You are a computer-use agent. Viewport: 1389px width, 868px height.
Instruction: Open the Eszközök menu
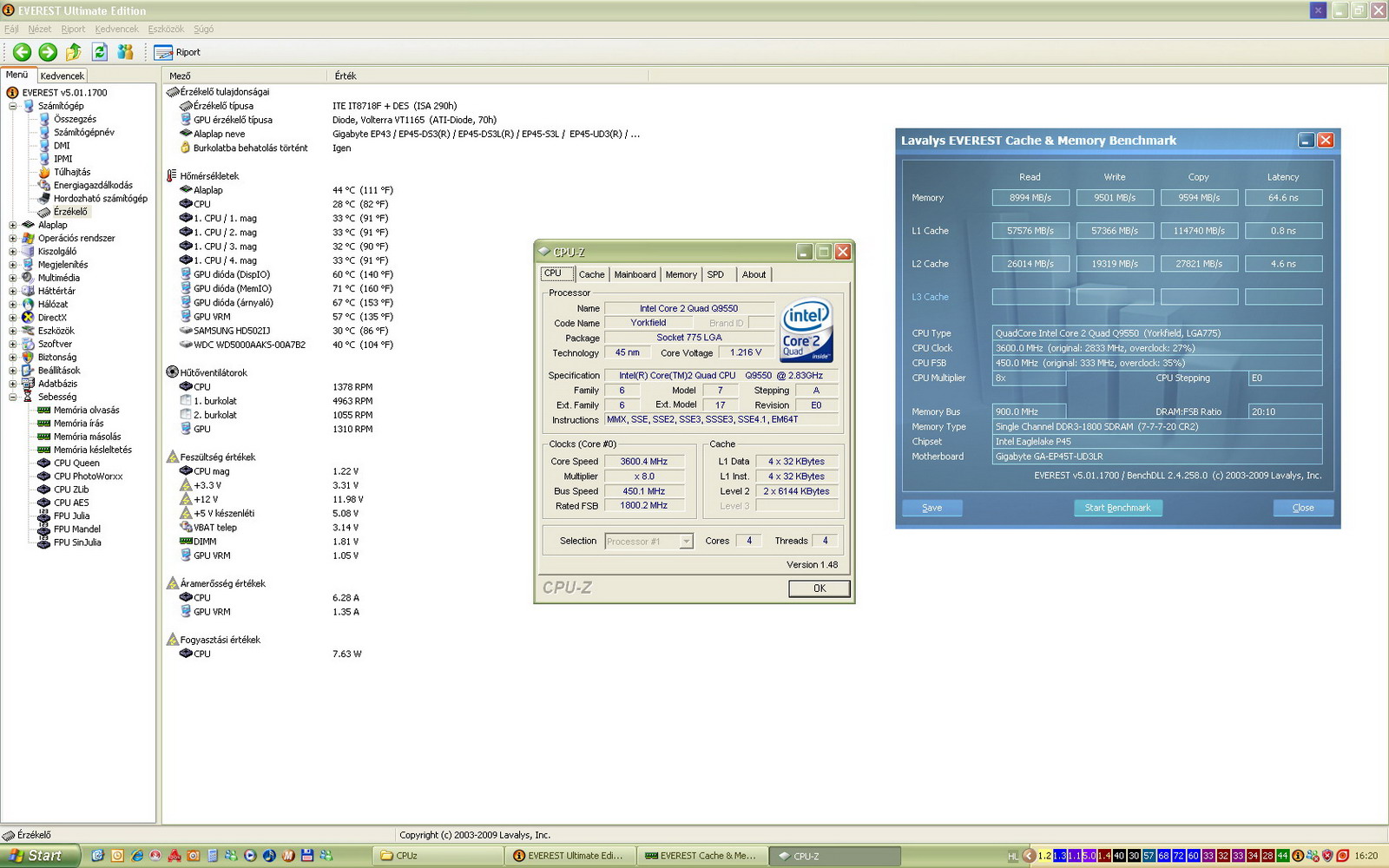click(166, 29)
